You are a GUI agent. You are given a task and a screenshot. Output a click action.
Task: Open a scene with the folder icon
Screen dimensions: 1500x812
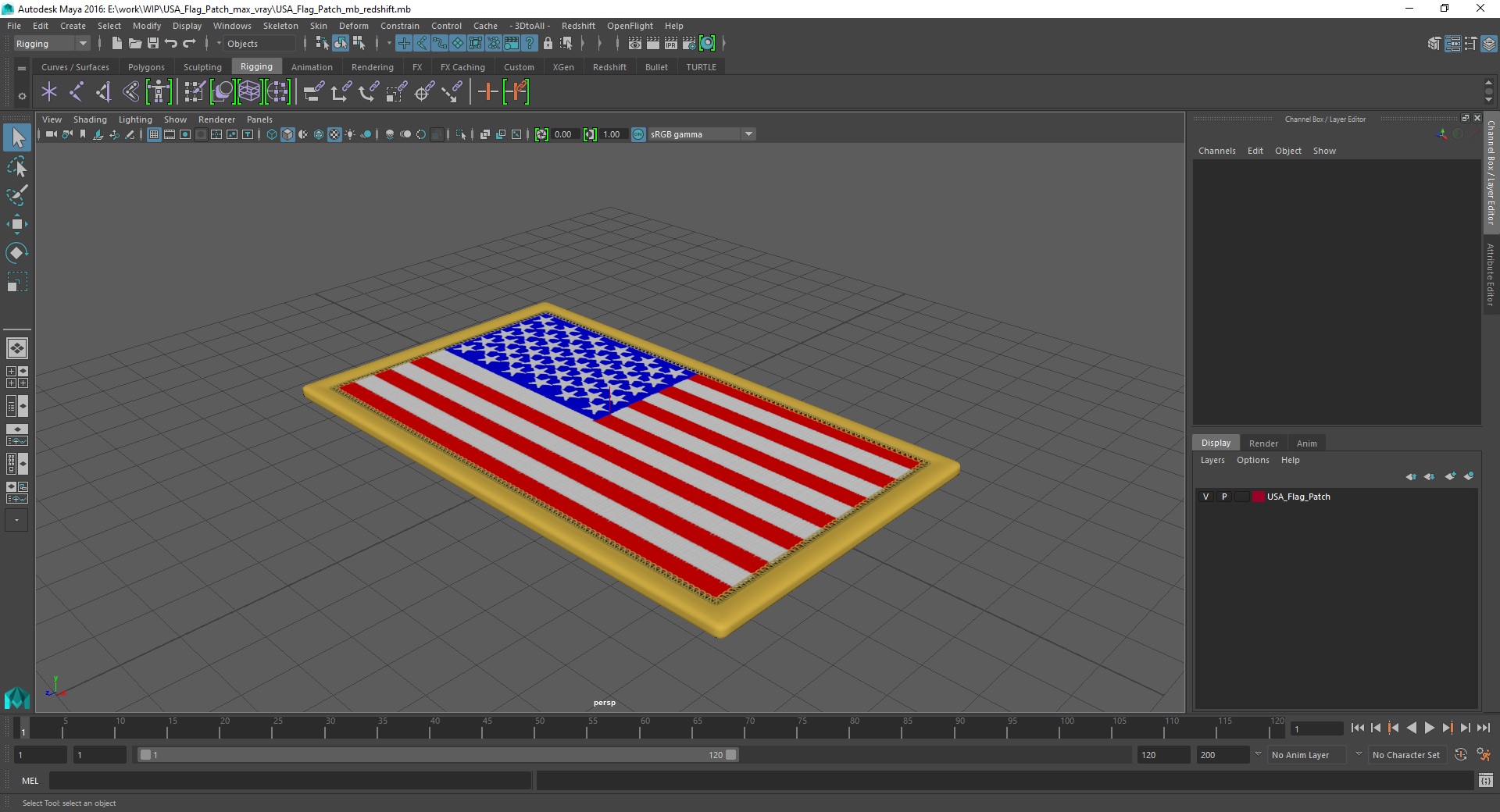134,44
